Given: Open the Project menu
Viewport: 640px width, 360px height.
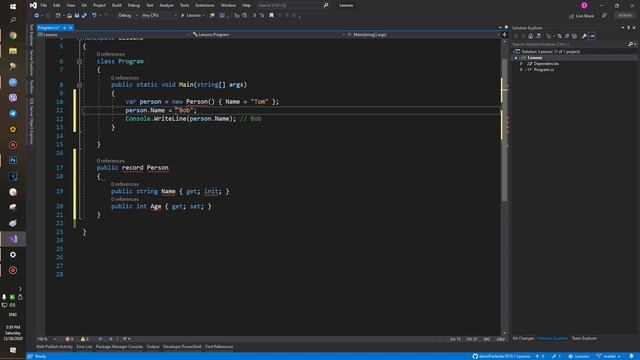Looking at the screenshot, I should click(99, 5).
